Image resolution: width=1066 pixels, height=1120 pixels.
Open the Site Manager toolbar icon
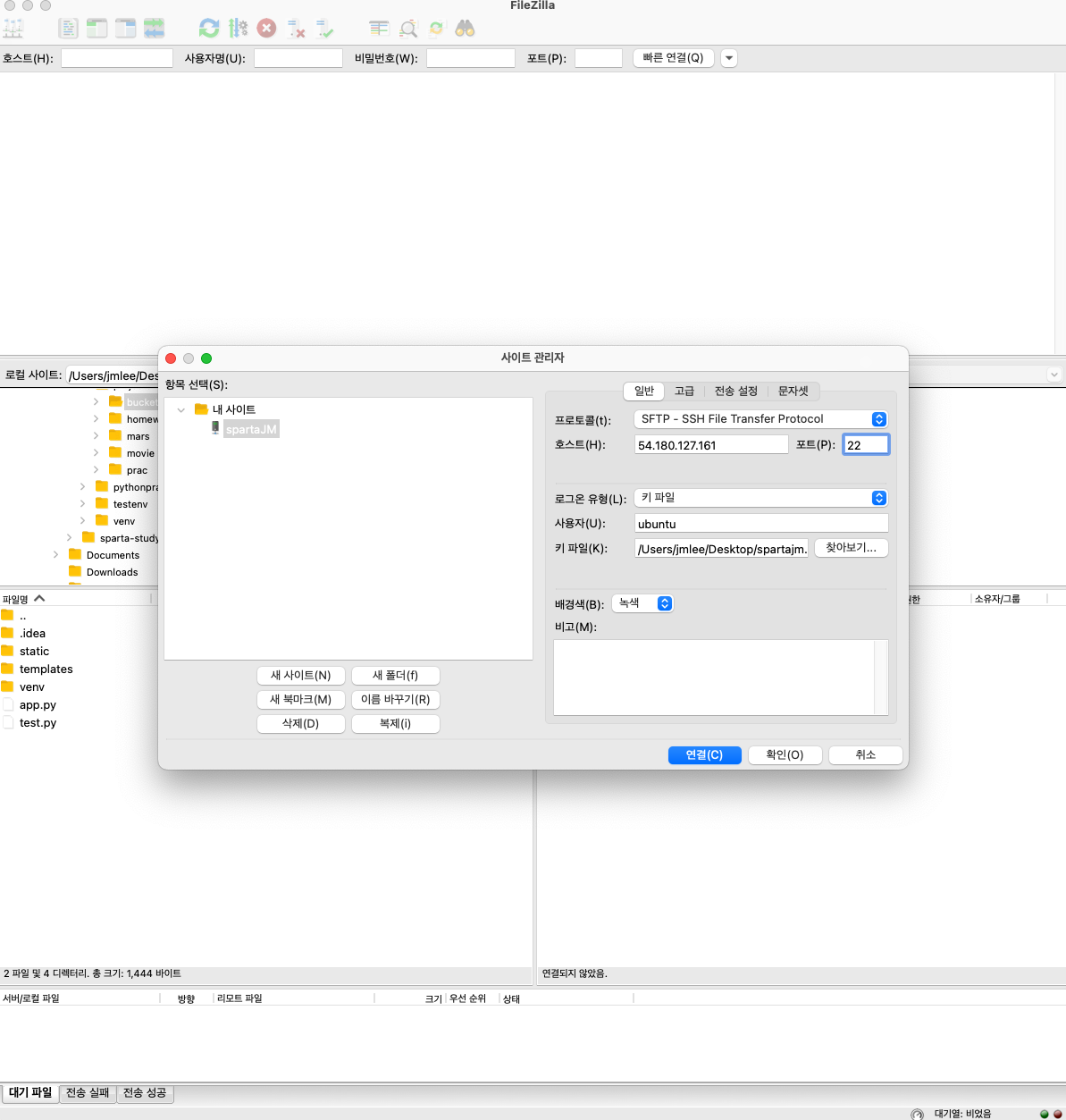(13, 29)
